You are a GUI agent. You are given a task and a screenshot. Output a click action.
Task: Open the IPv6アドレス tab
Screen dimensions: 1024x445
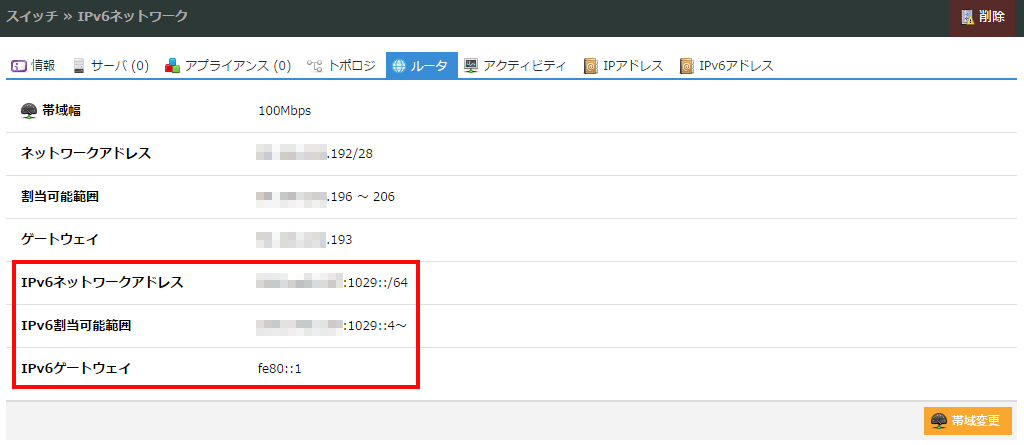pyautogui.click(x=726, y=66)
